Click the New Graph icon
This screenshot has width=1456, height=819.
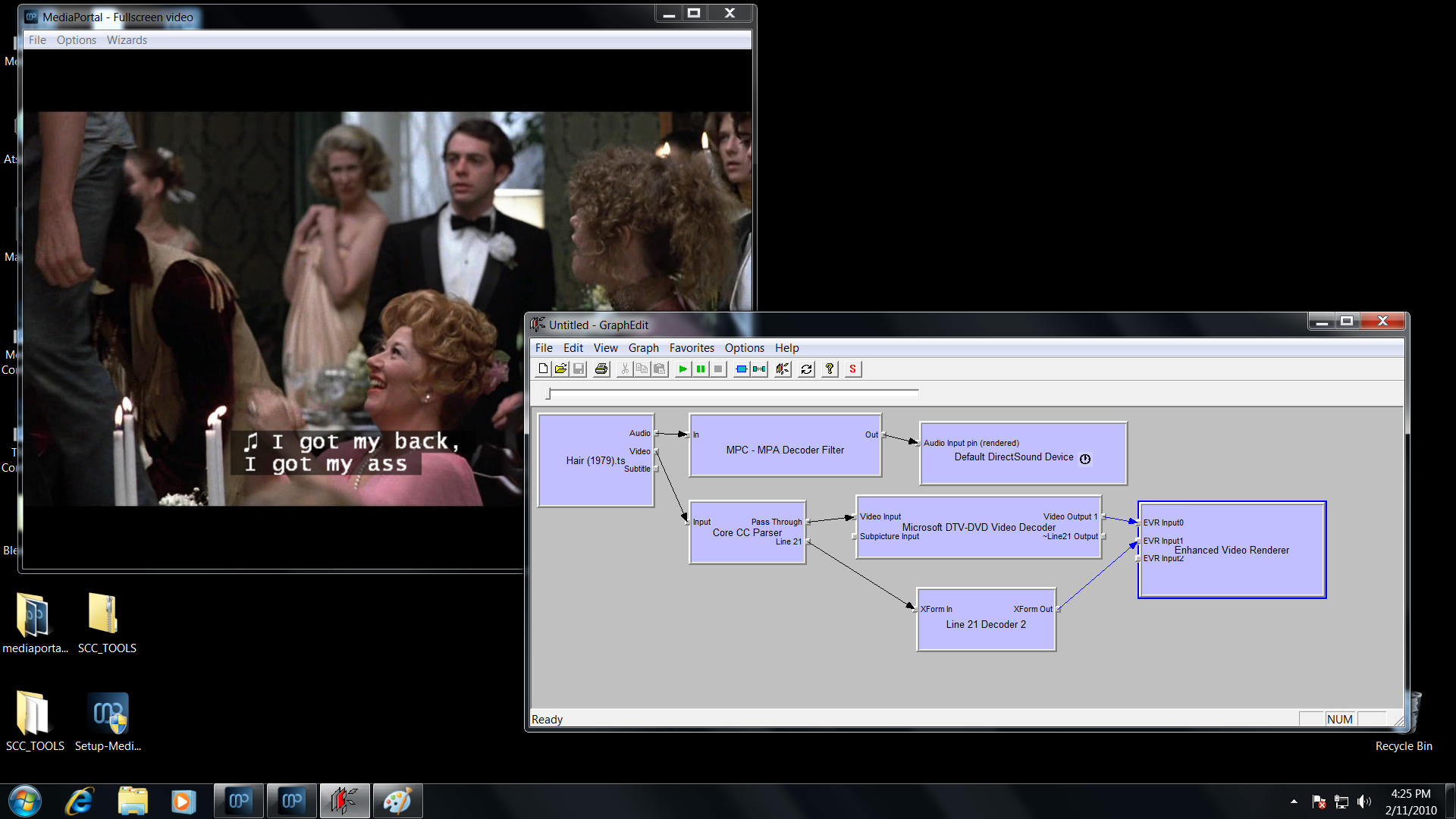(x=543, y=369)
